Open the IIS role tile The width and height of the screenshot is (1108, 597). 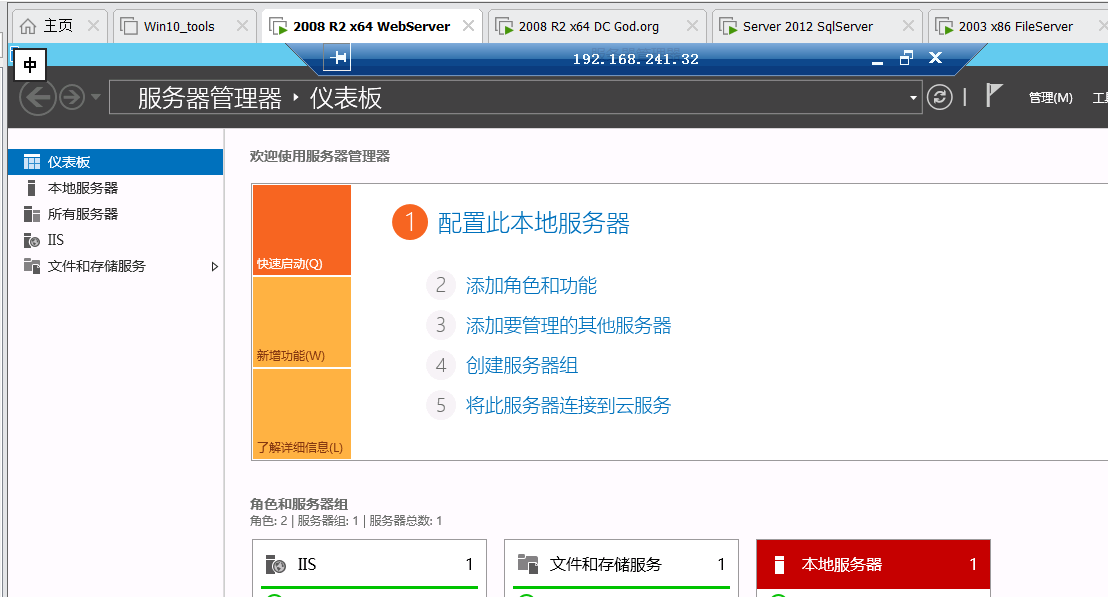click(x=370, y=564)
